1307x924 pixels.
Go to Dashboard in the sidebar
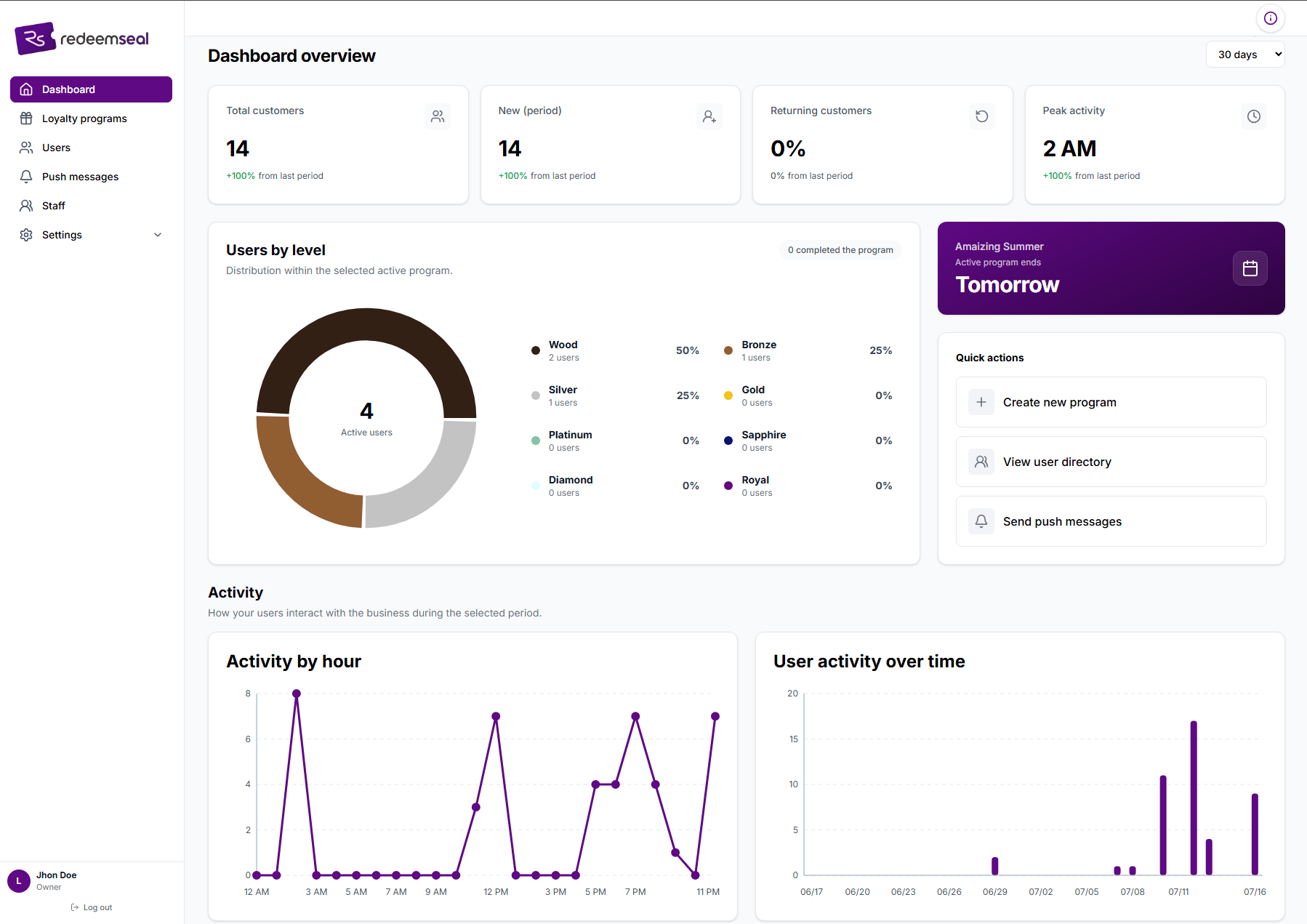point(91,89)
